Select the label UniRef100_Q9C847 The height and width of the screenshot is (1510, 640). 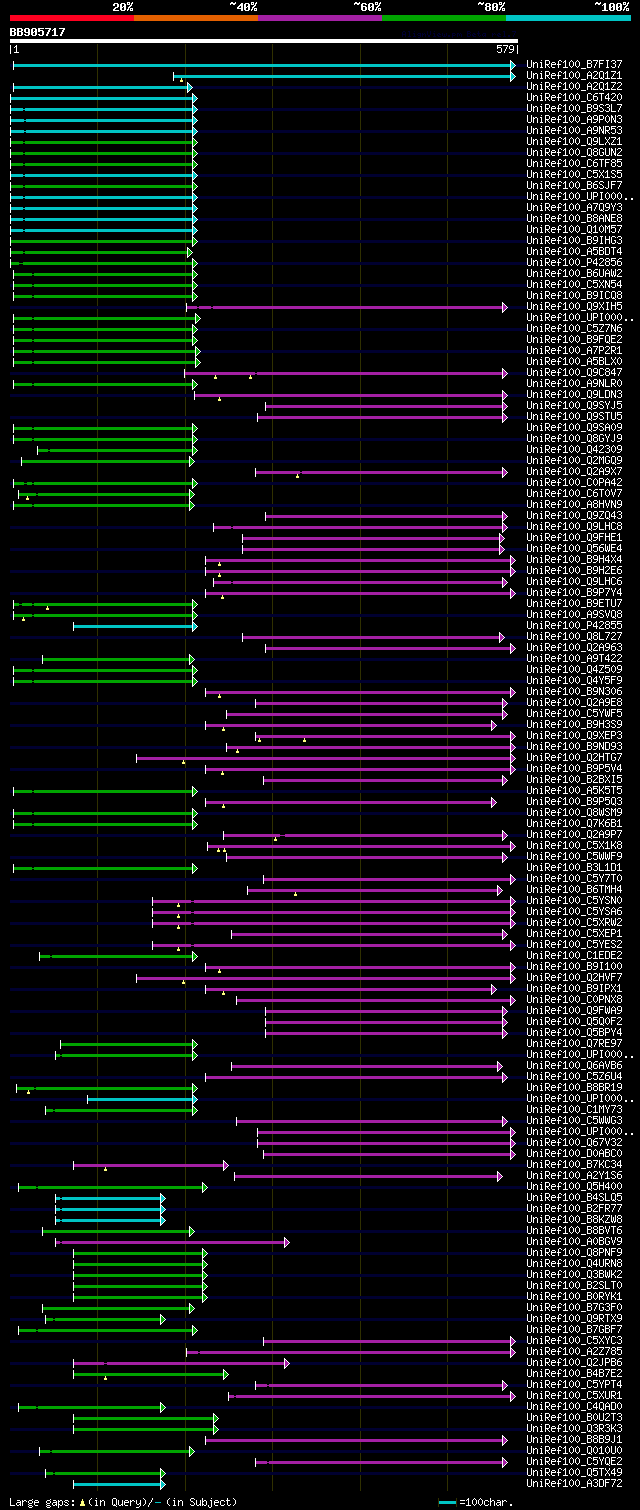coord(574,372)
